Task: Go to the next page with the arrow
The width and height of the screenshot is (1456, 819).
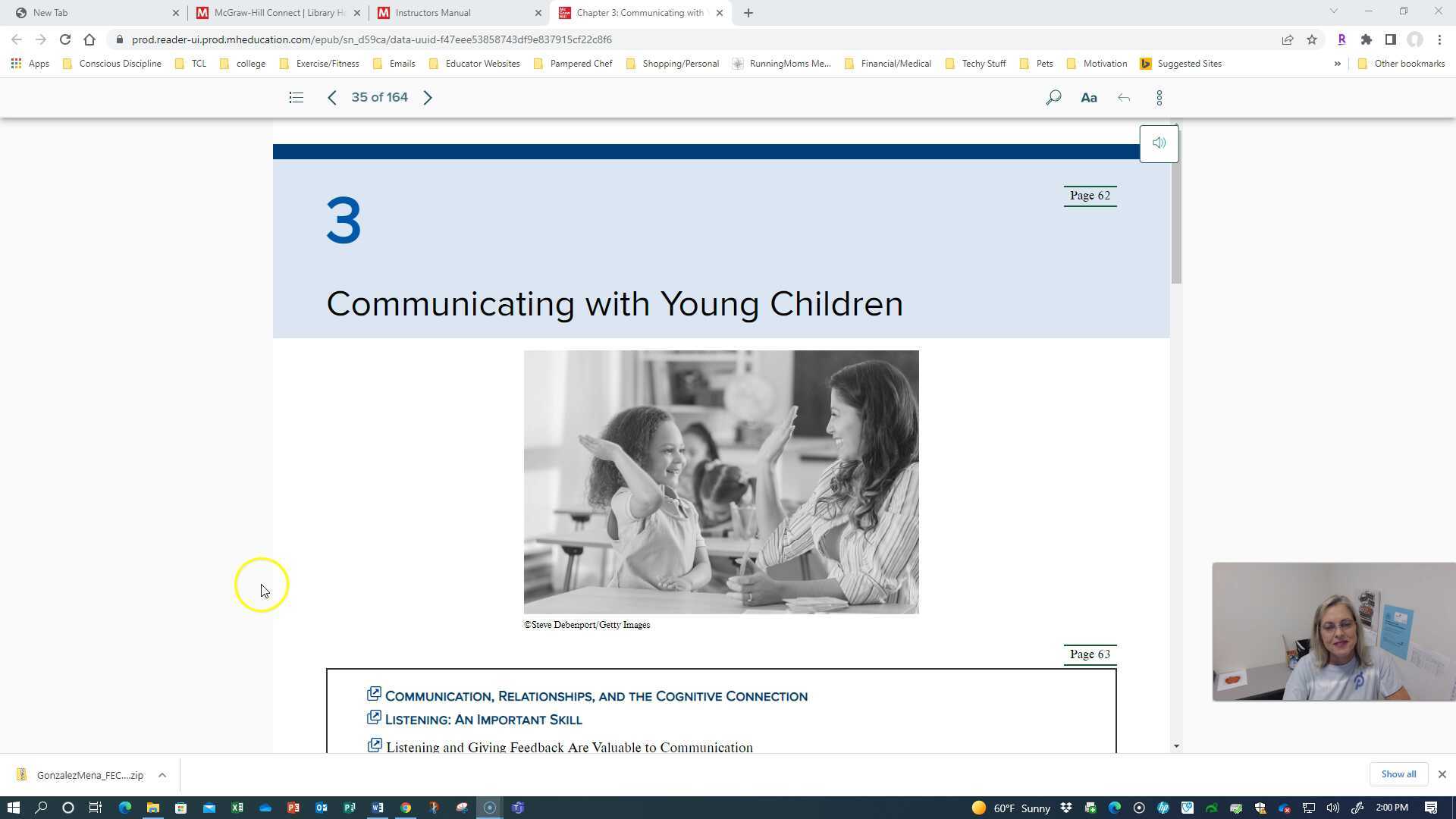Action: click(428, 97)
